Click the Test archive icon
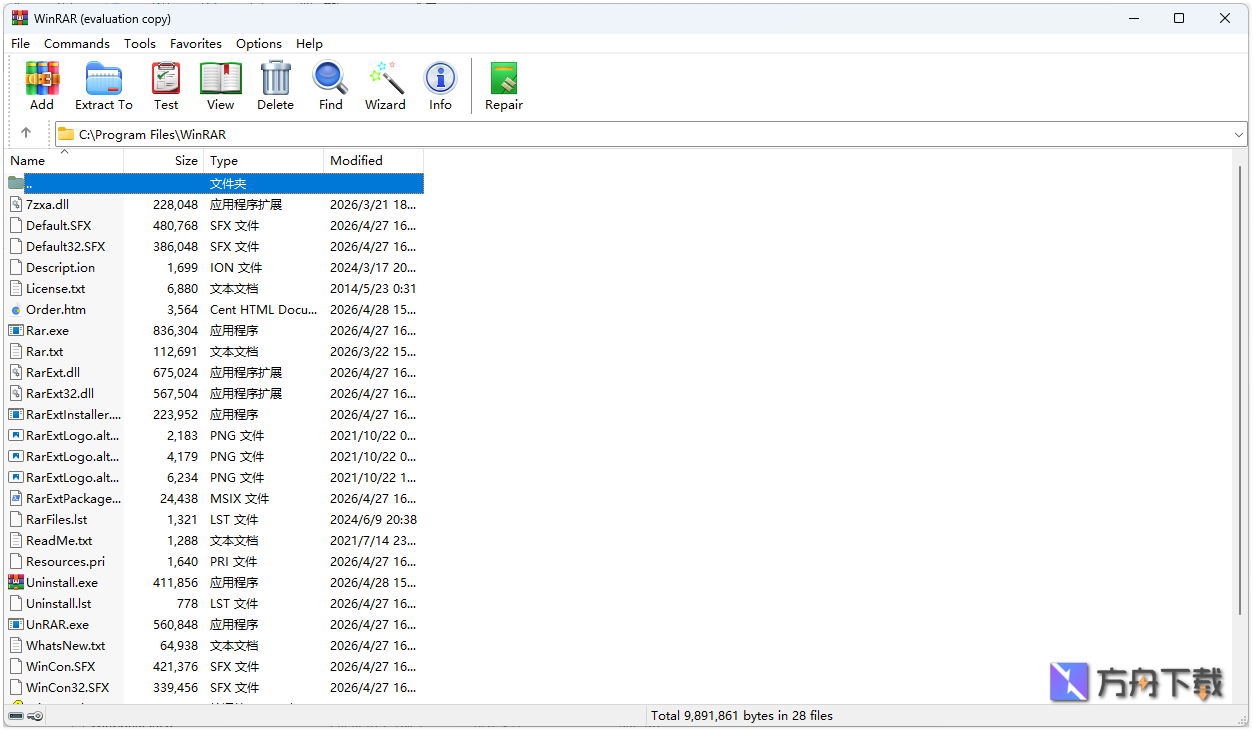 coord(166,78)
